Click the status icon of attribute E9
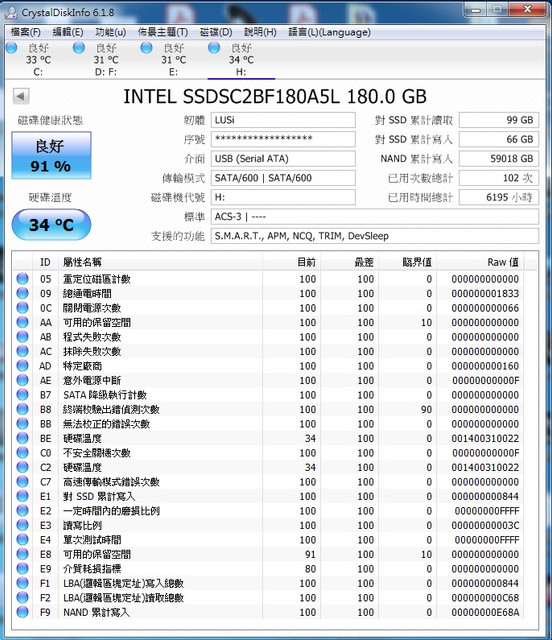The image size is (552, 640). (x=22, y=569)
